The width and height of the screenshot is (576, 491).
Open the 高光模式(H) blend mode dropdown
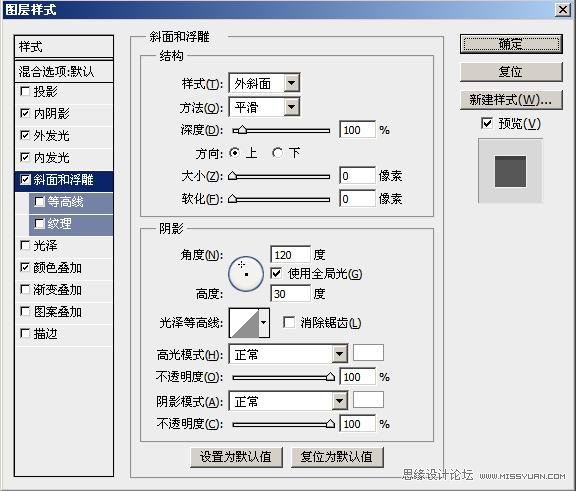click(x=340, y=354)
